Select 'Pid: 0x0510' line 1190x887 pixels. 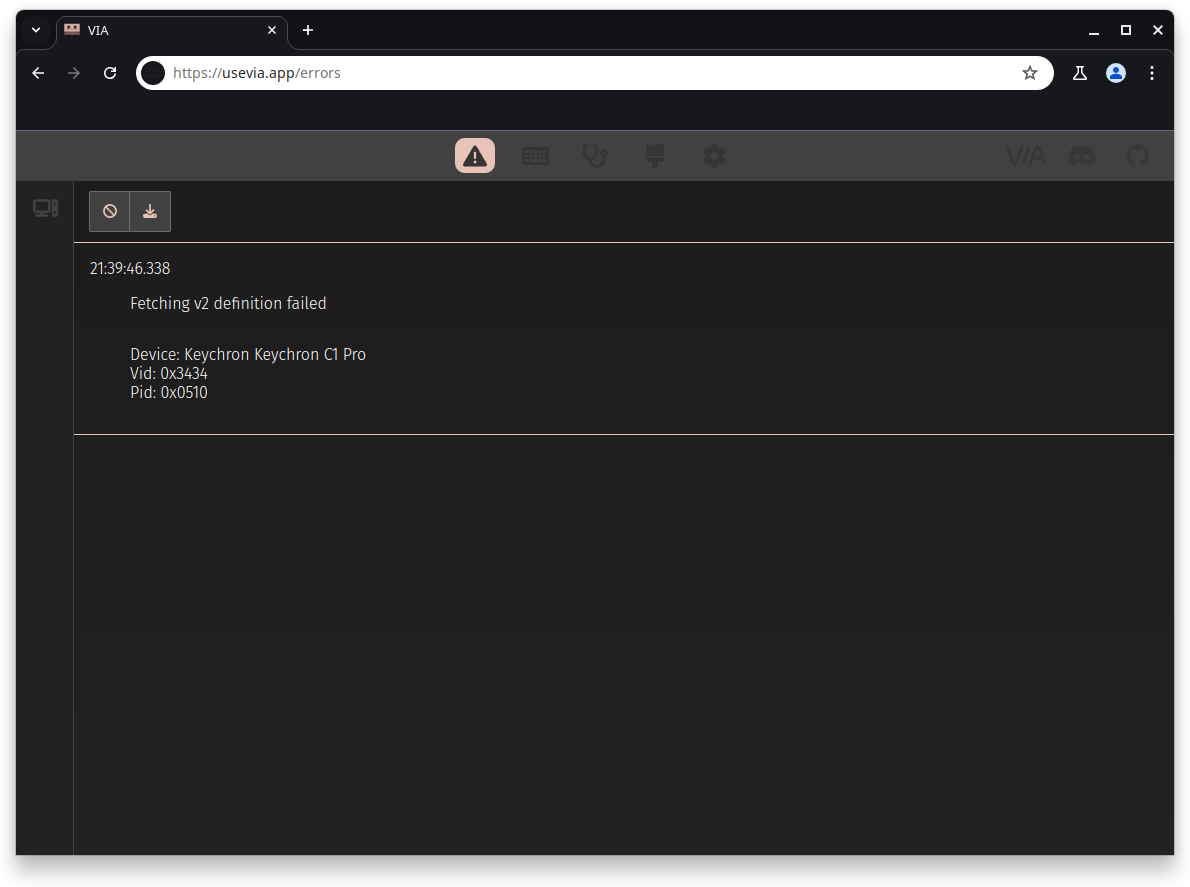(x=168, y=392)
